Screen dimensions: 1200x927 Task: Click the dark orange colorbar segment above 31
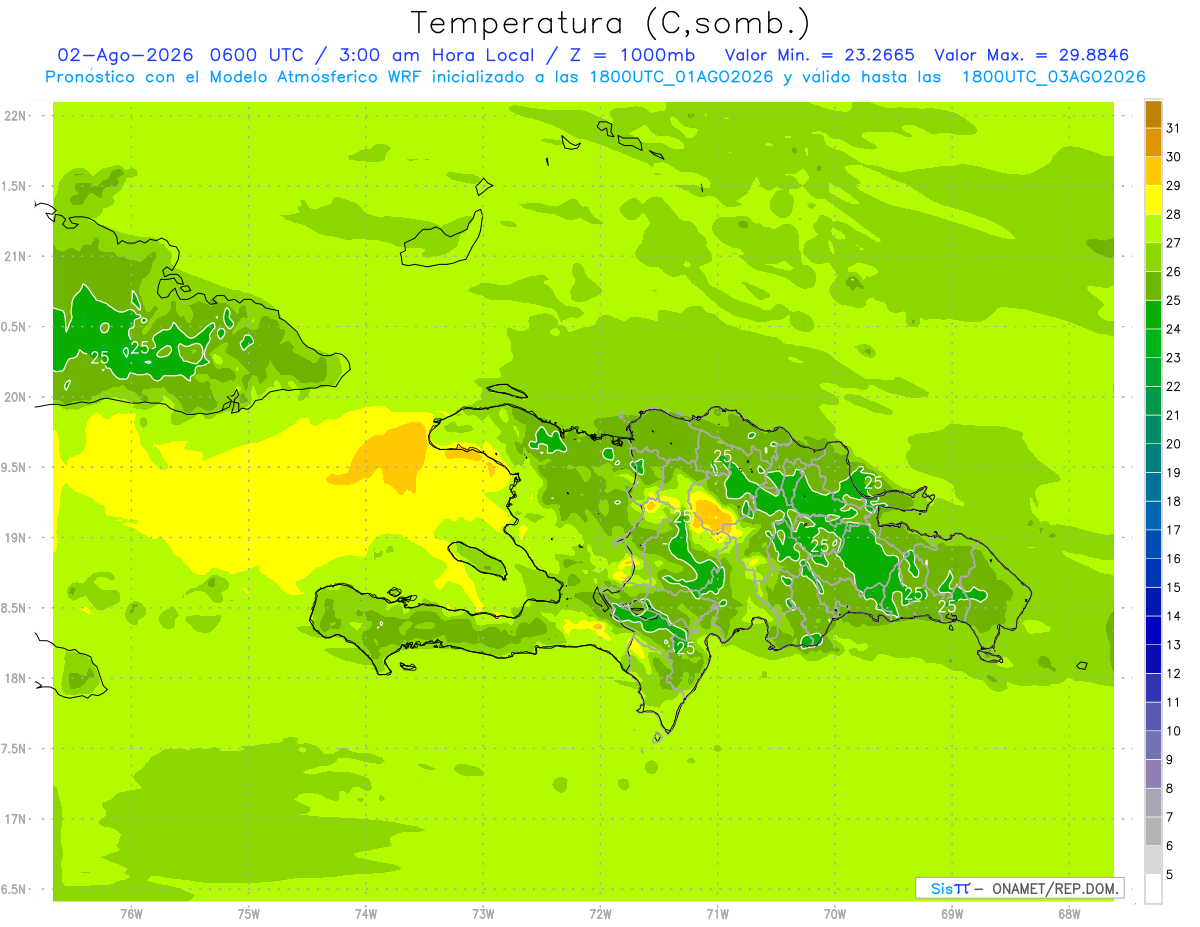click(1153, 113)
